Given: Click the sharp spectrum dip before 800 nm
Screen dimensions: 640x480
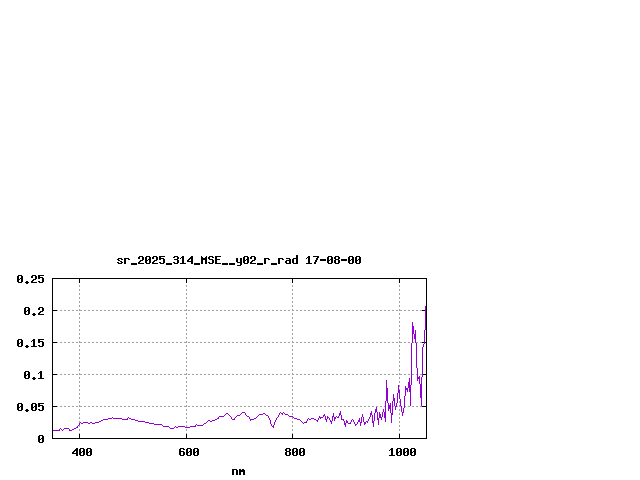Looking at the screenshot, I should (273, 427).
